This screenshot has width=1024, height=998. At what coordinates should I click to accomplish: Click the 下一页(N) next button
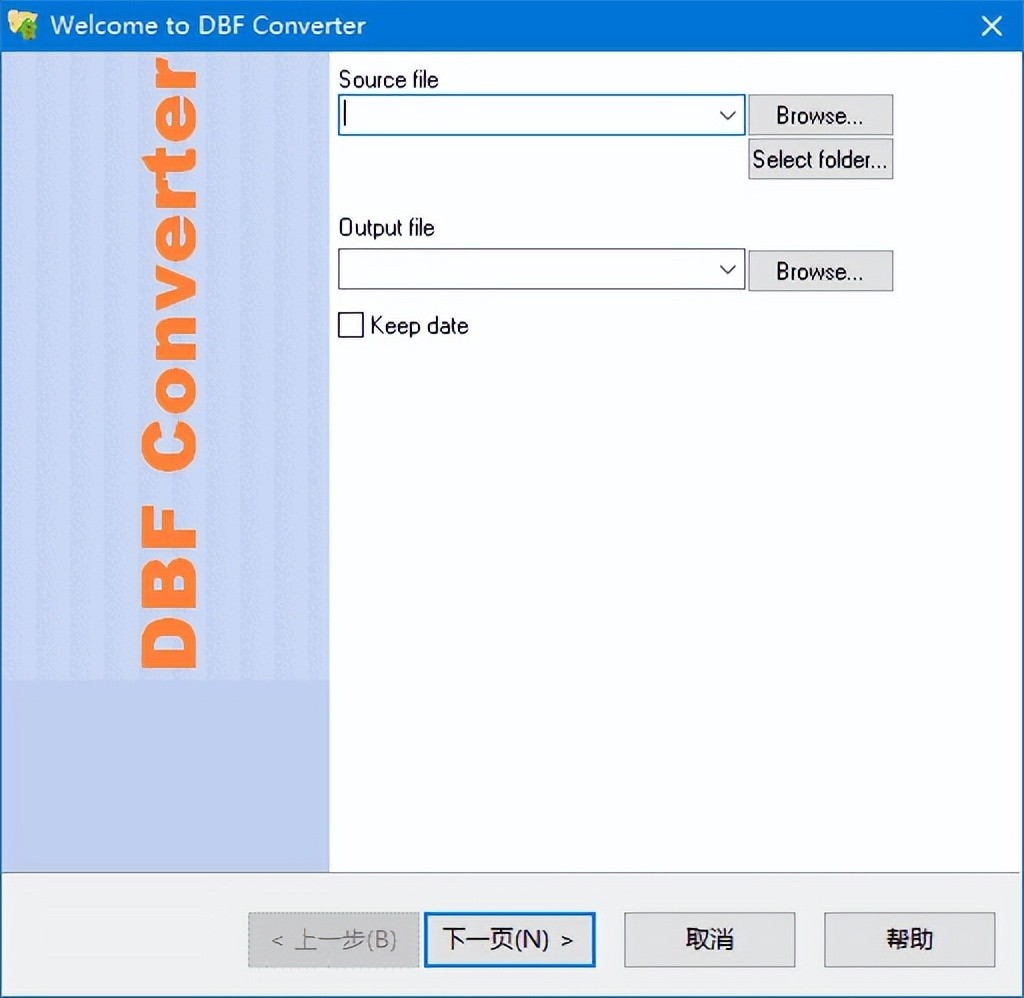(x=509, y=939)
